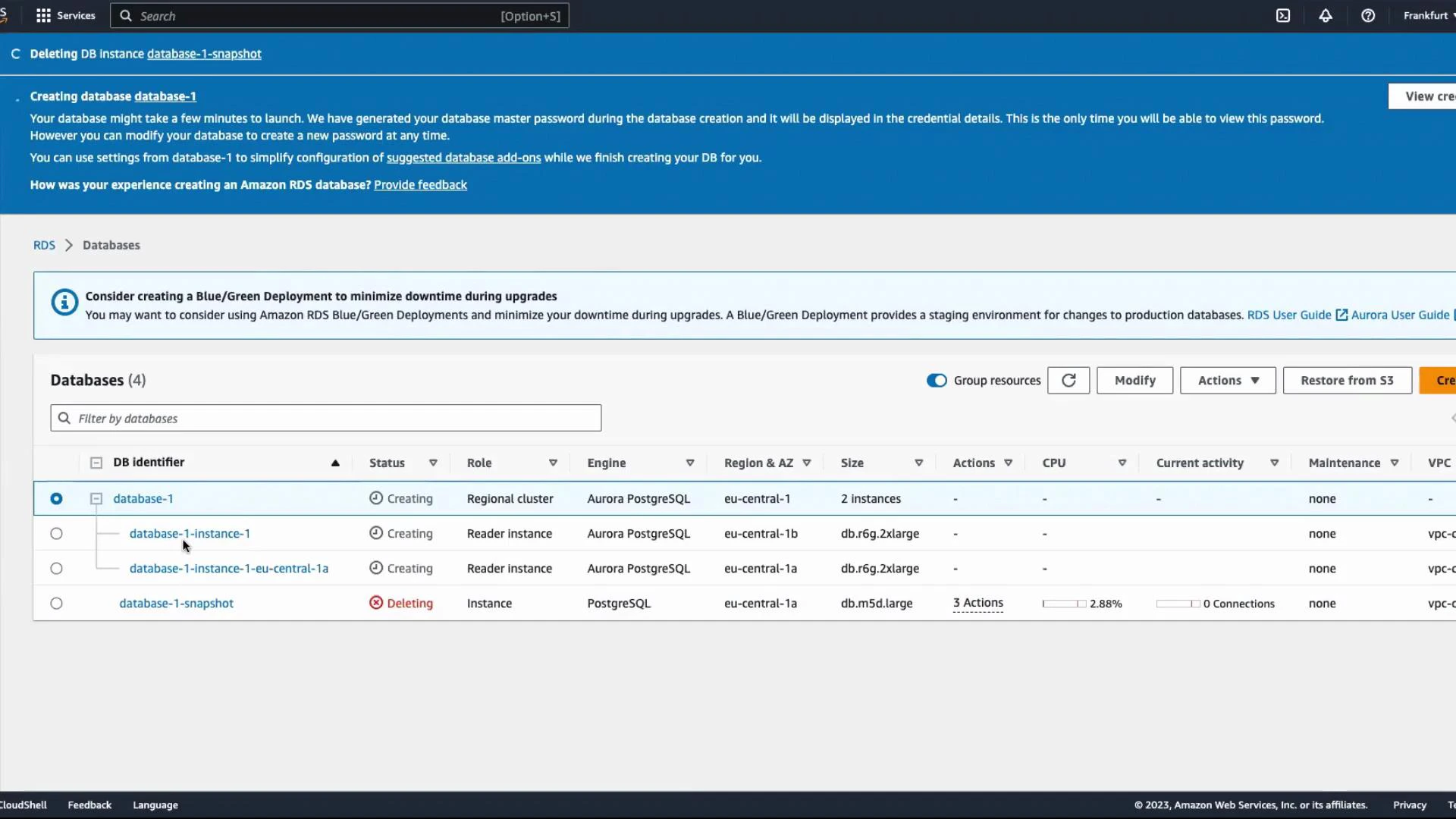This screenshot has height=819, width=1456.
Task: Select the database-1-snapshot radio button
Action: pos(56,603)
